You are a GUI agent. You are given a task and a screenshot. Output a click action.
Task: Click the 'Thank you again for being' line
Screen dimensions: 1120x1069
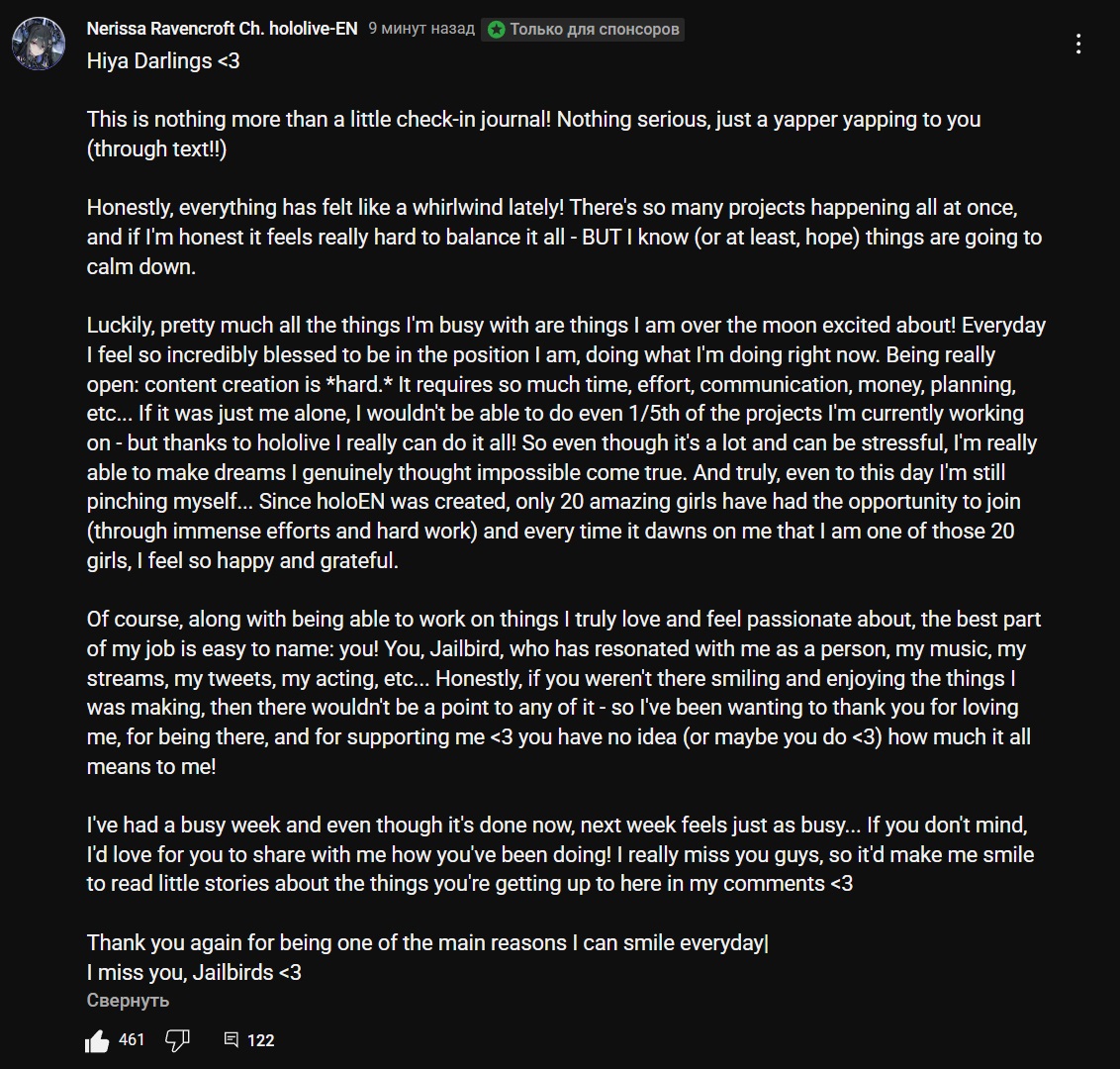click(425, 942)
